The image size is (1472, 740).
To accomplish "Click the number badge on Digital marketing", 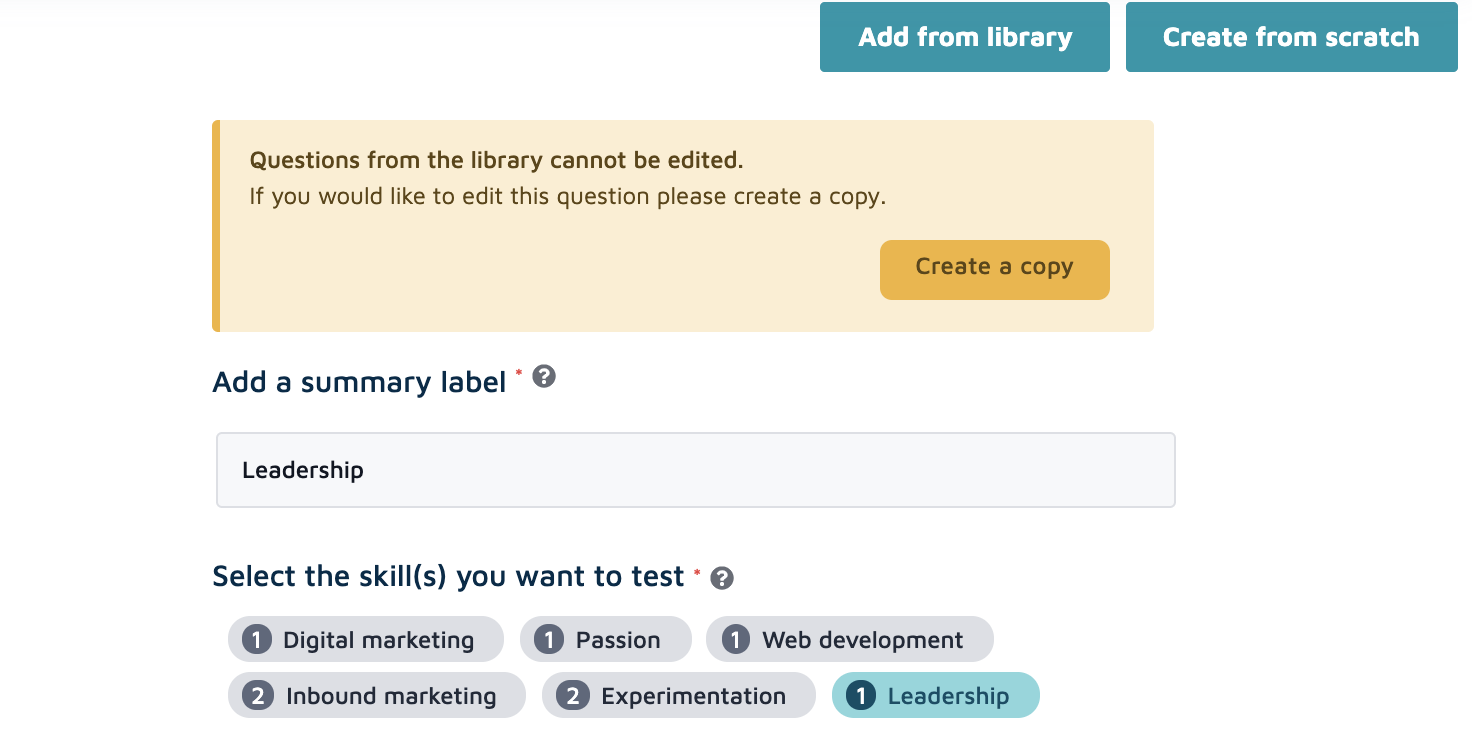I will click(257, 640).
